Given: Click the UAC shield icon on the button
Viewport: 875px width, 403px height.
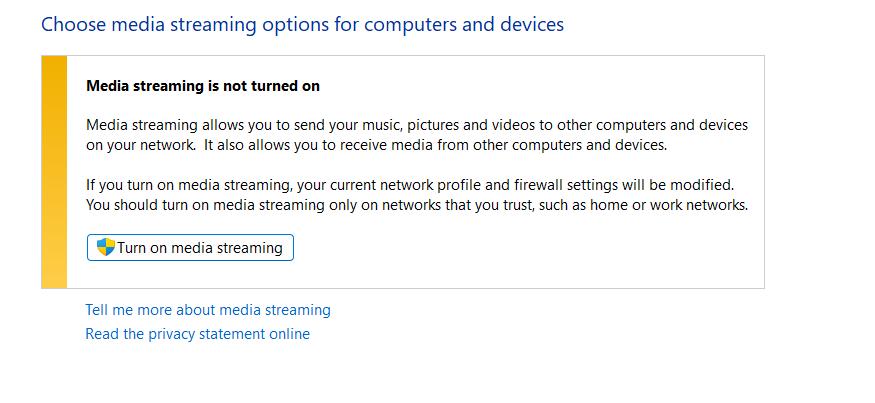Looking at the screenshot, I should (106, 247).
